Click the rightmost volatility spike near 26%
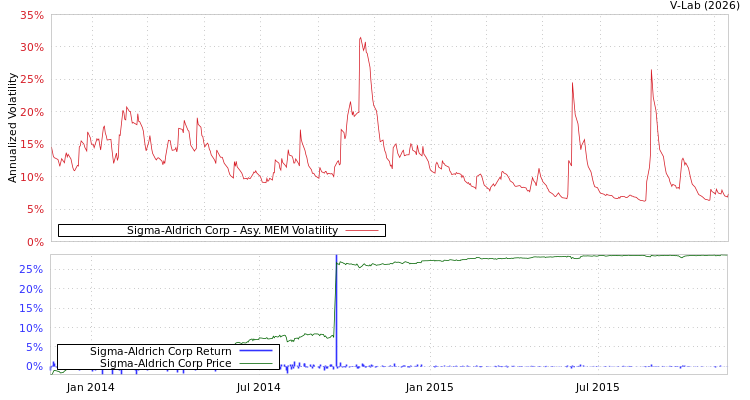 tap(650, 71)
